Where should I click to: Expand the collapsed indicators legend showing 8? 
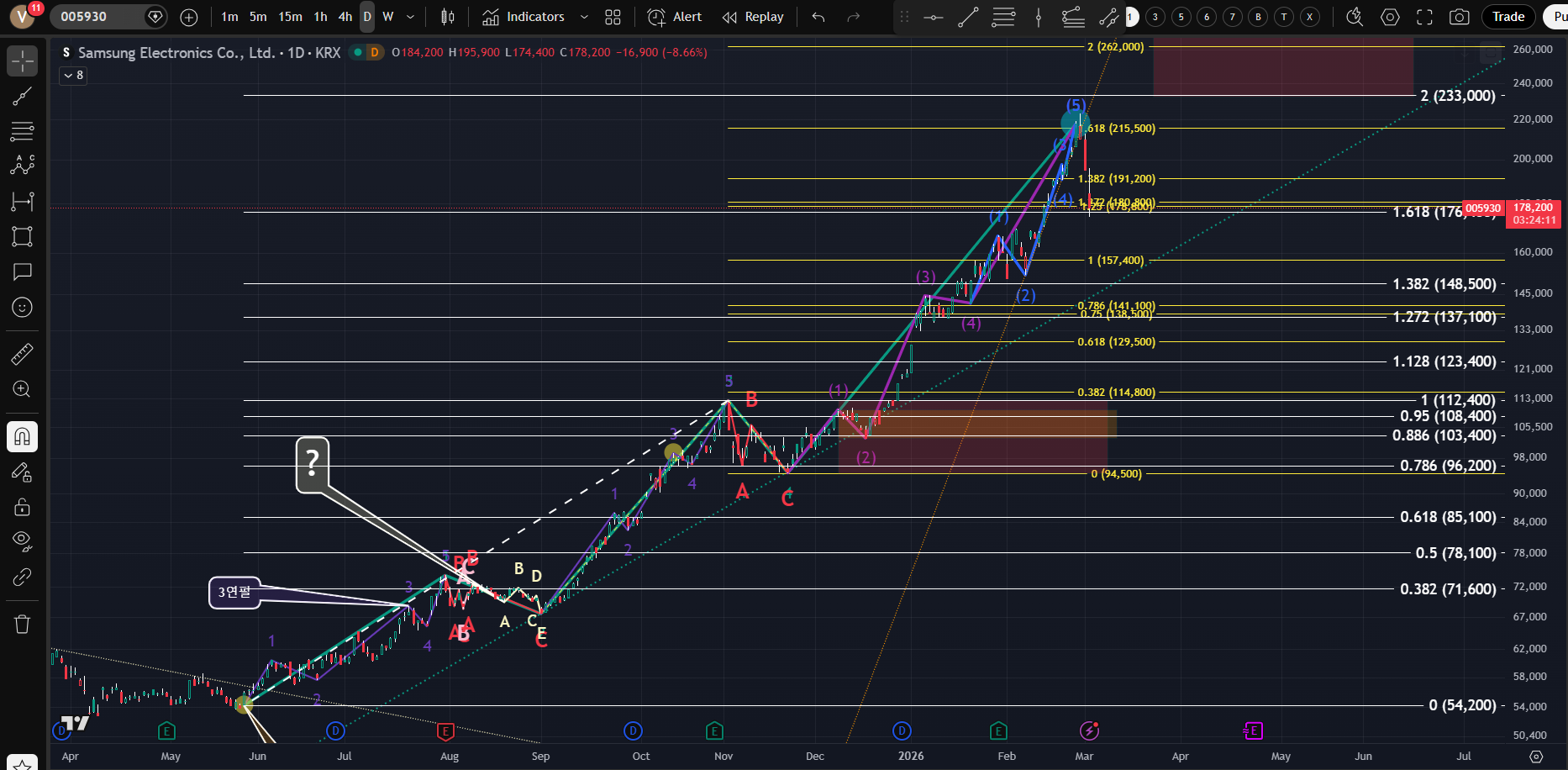click(73, 76)
